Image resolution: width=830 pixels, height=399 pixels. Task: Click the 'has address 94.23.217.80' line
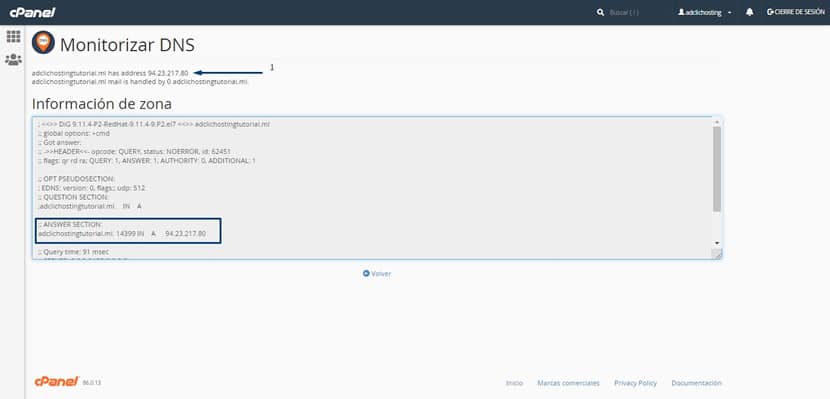[110, 73]
